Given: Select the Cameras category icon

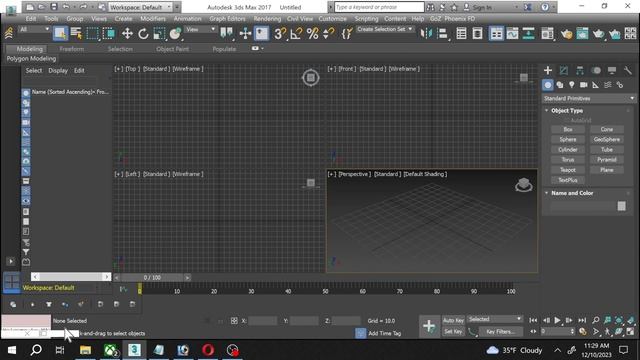Looking at the screenshot, I should click(x=584, y=85).
